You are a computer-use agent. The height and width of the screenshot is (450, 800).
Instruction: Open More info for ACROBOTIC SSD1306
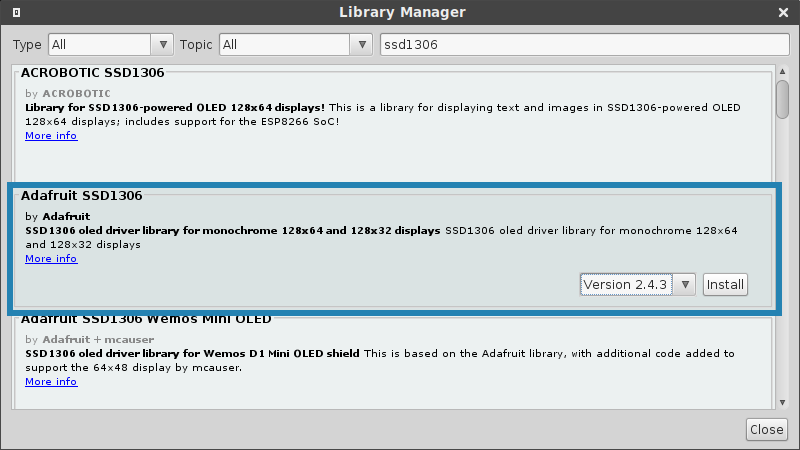pos(51,136)
